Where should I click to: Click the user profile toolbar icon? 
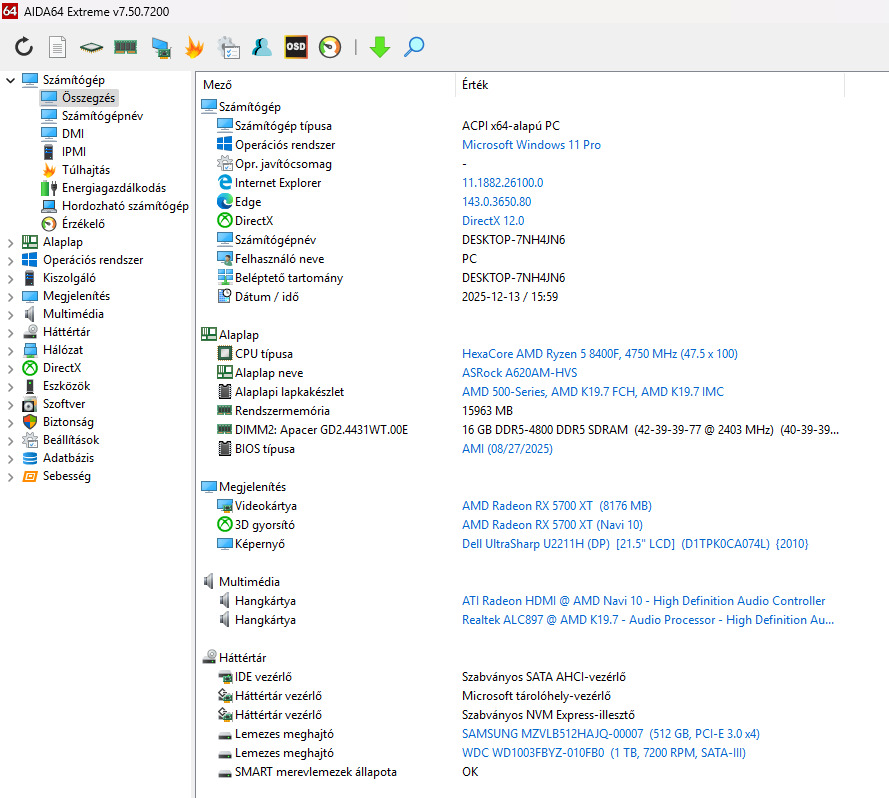(261, 47)
